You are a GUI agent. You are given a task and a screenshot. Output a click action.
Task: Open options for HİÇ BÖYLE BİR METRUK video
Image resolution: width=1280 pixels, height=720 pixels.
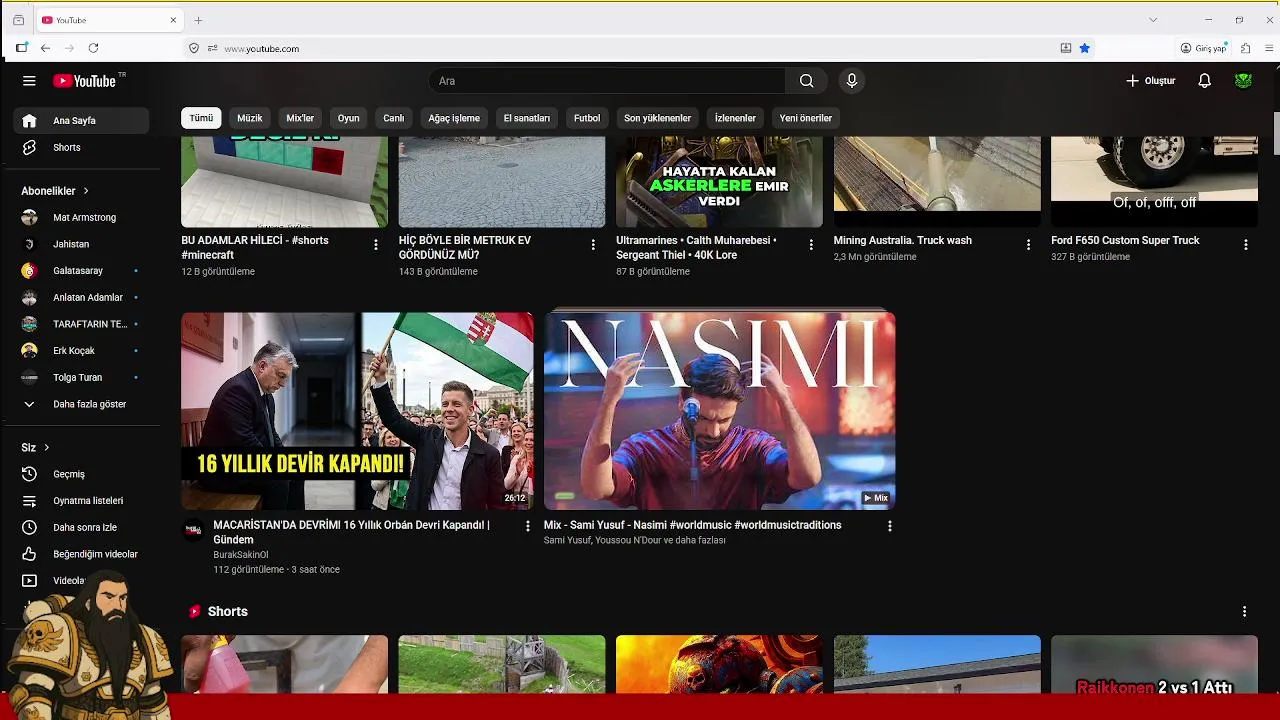593,245
